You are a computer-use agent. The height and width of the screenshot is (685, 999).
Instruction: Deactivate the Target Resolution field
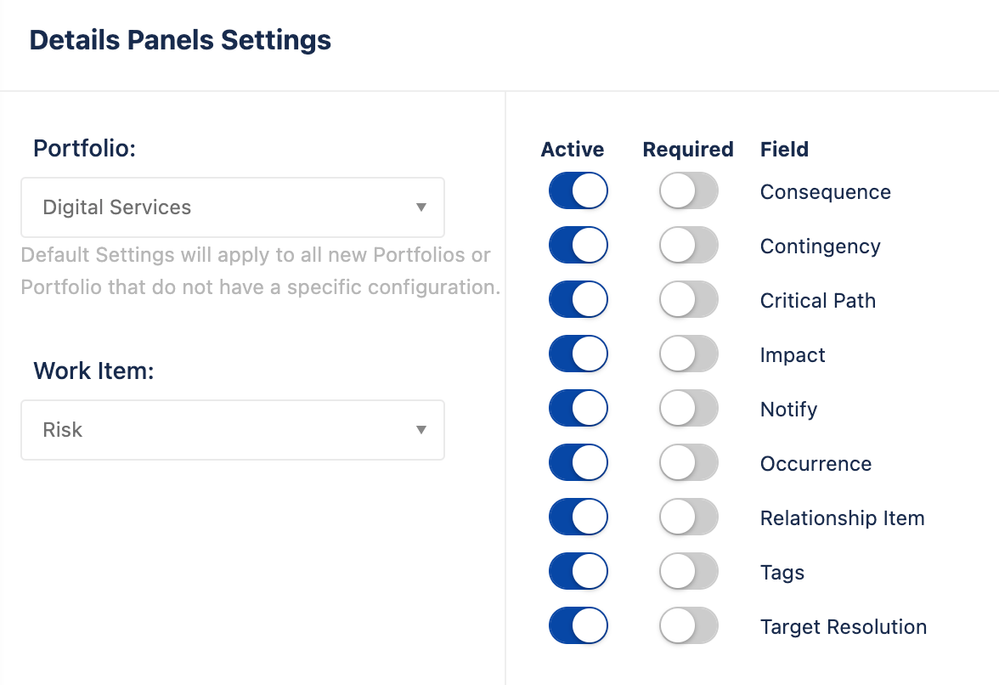pyautogui.click(x=578, y=626)
